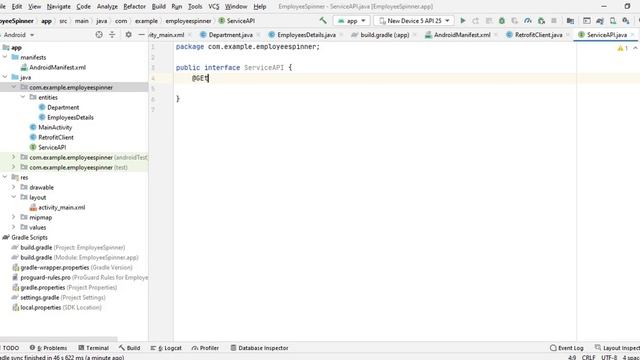Collapse the entities package arrow
The width and height of the screenshot is (640, 360).
click(x=23, y=97)
